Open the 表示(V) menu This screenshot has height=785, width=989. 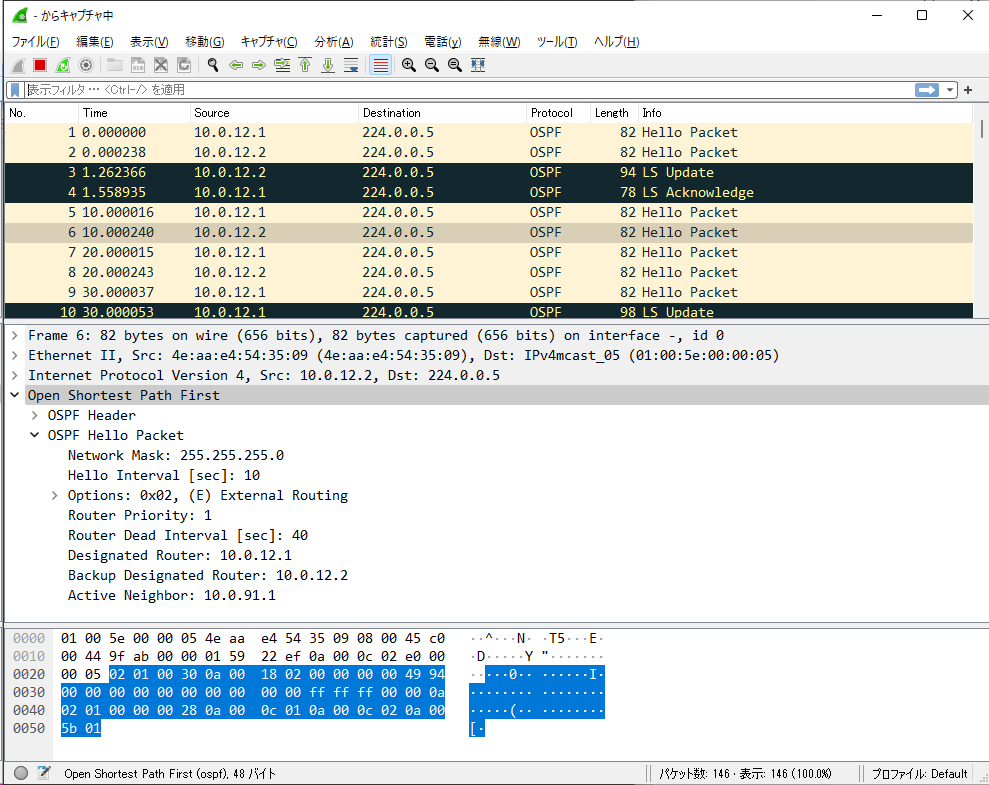point(149,42)
